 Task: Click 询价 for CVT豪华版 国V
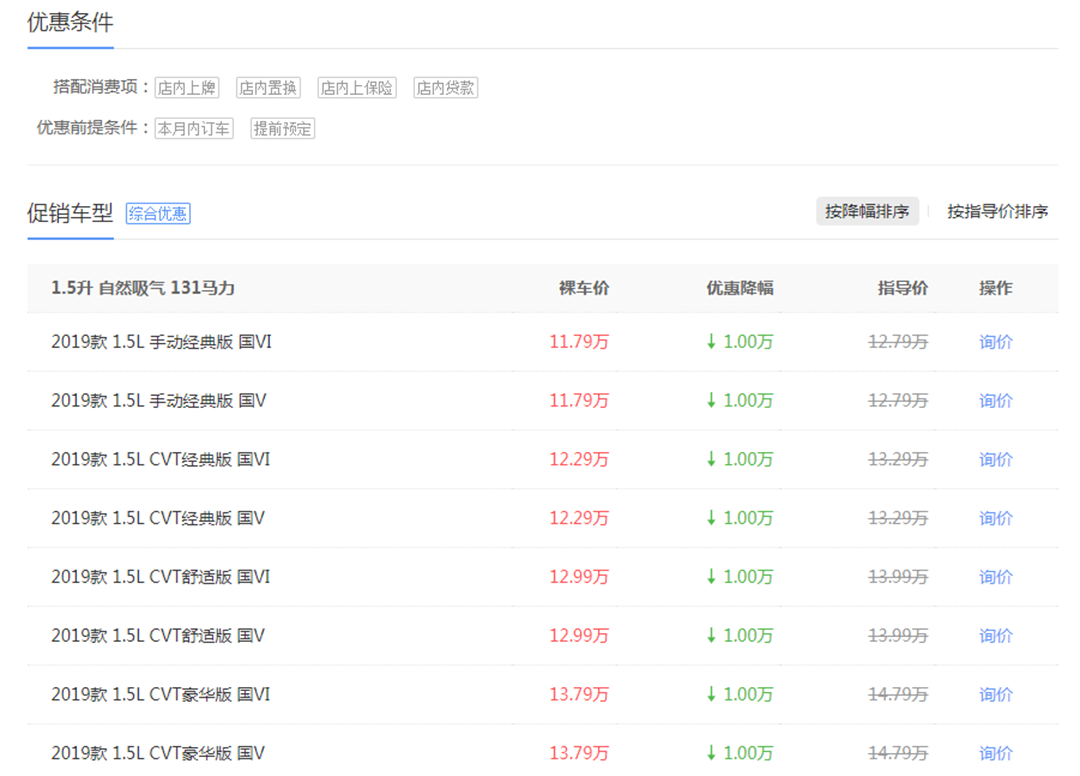tap(995, 753)
